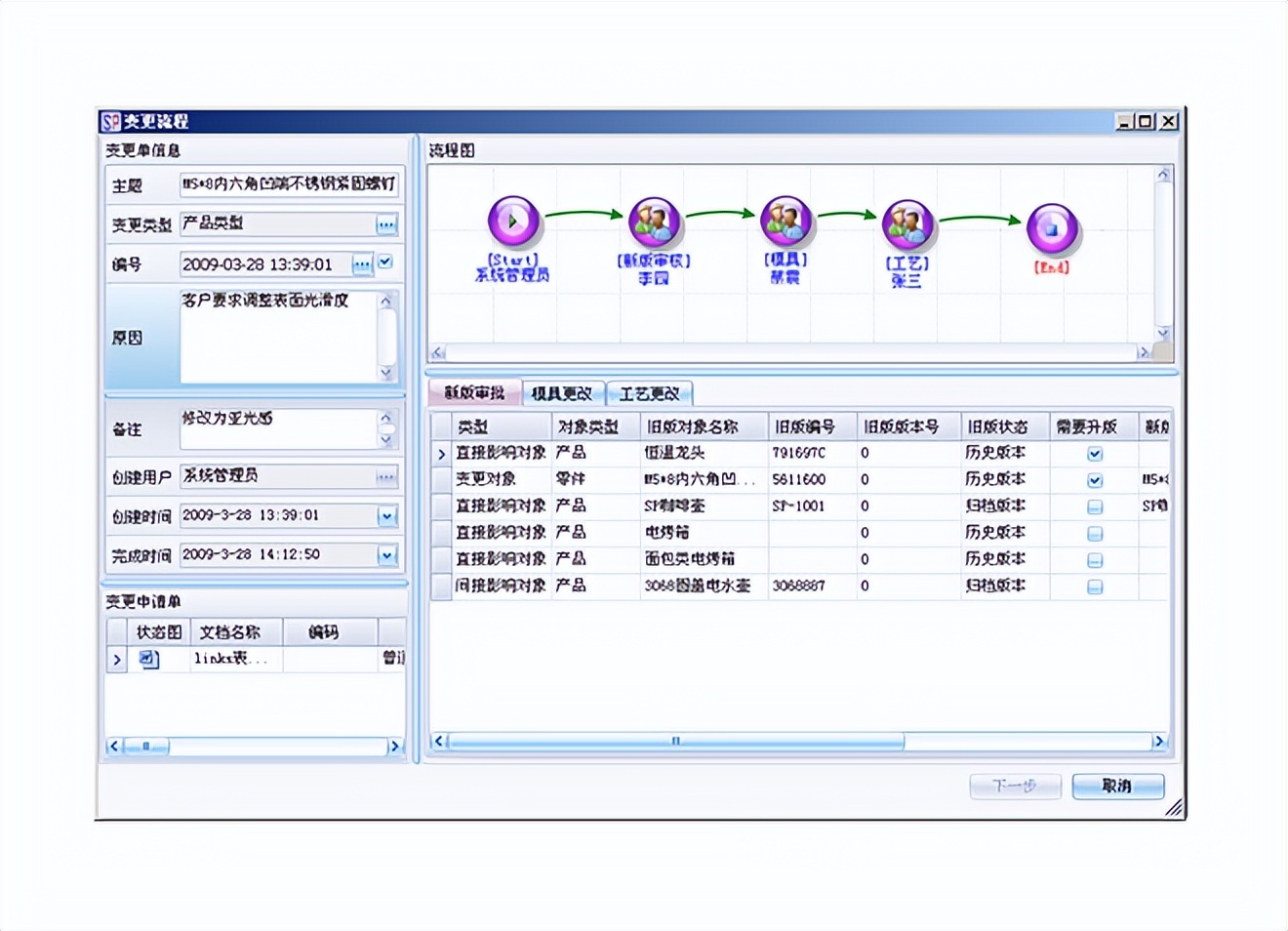This screenshot has width=1288, height=931.
Task: Click the [Start] 系统管理员 node in the flow diagram
Action: (512, 221)
